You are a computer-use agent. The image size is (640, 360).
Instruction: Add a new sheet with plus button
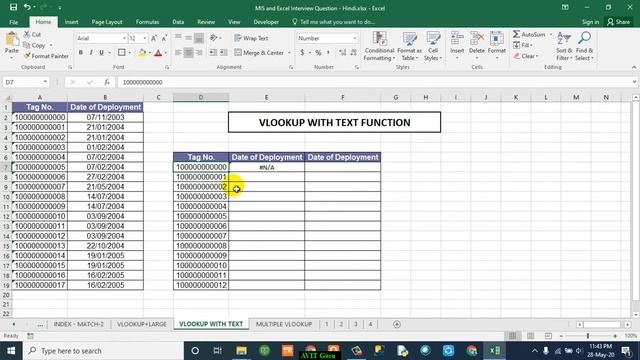tap(397, 324)
